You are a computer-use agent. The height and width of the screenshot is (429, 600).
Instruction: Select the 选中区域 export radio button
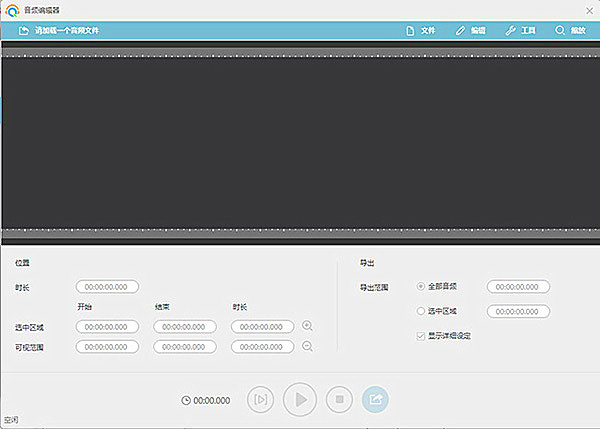[x=421, y=311]
